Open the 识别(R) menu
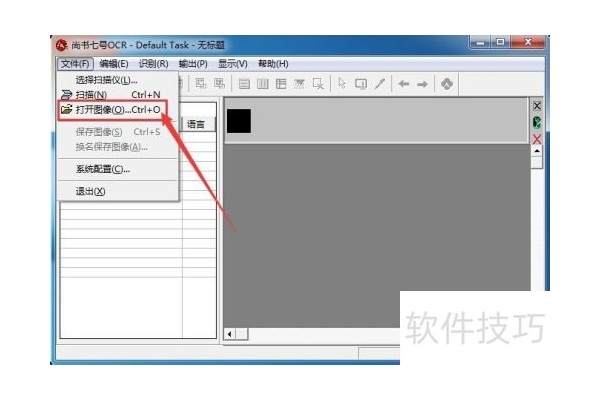Image resolution: width=600 pixels, height=400 pixels. pos(153,64)
